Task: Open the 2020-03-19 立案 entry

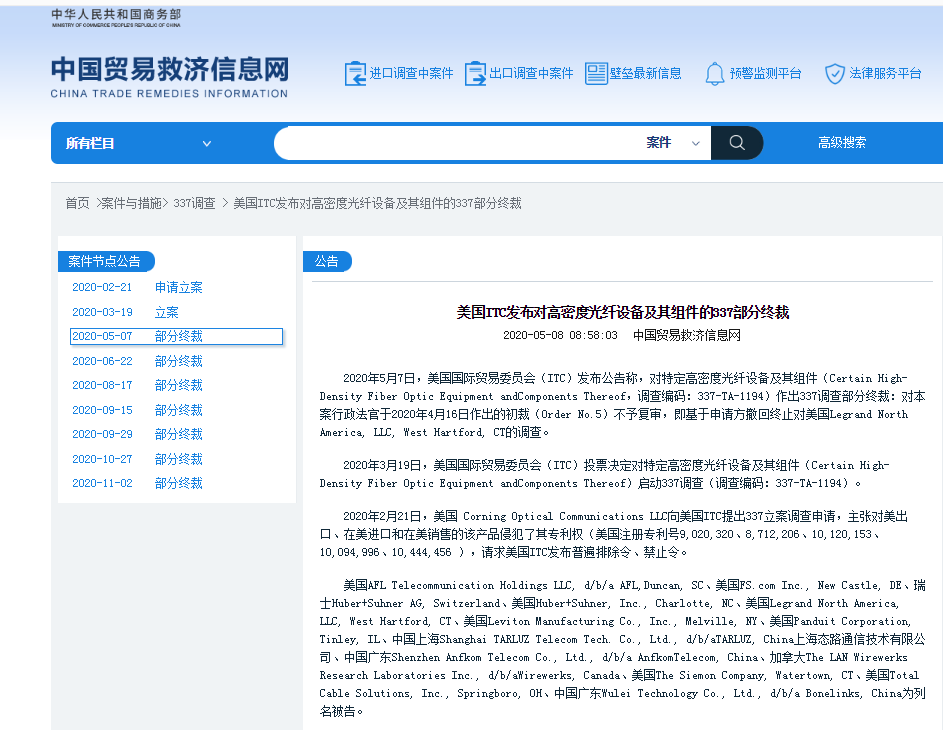Action: 125,312
